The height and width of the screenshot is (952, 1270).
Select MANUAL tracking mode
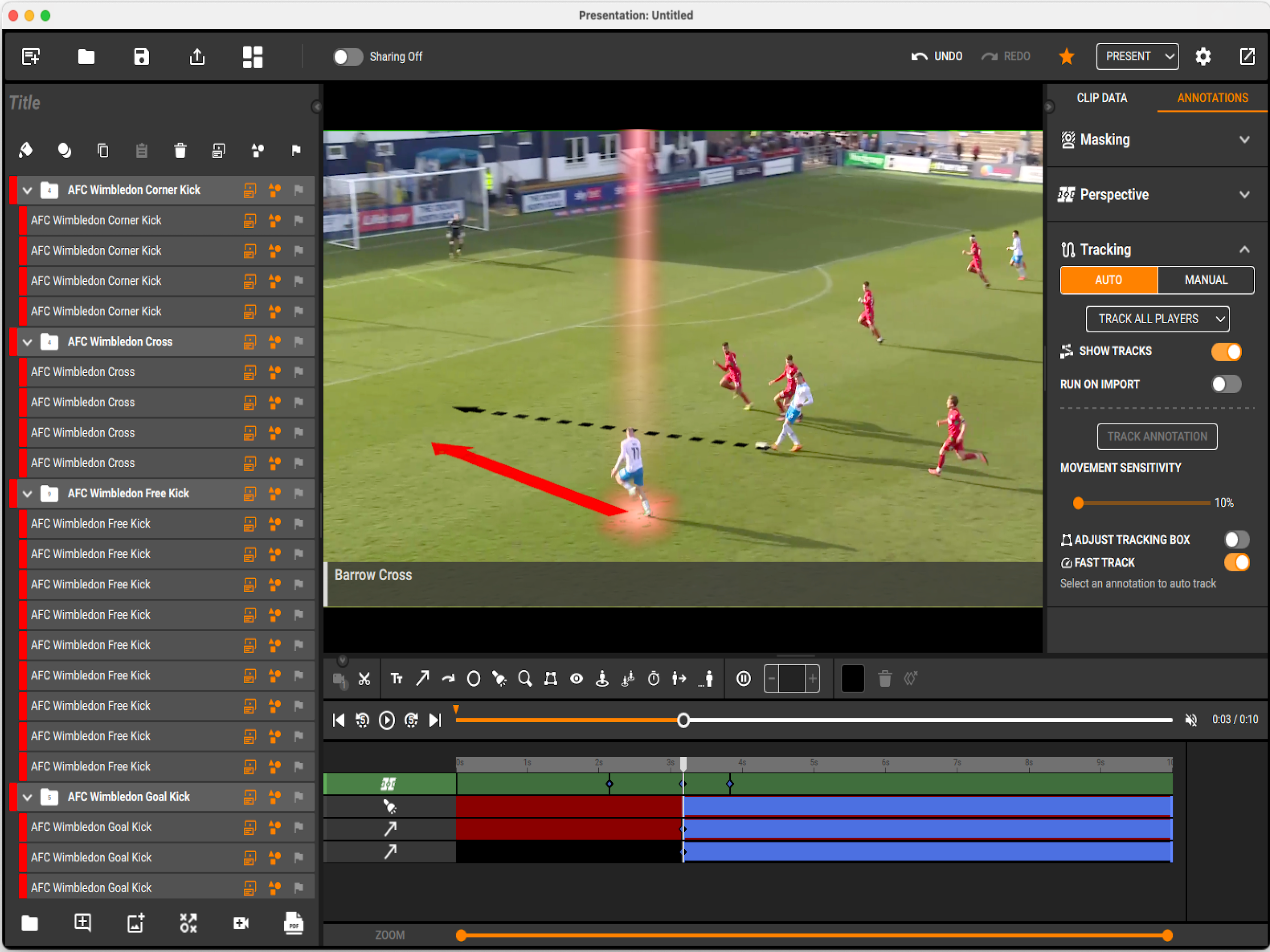(x=1206, y=280)
